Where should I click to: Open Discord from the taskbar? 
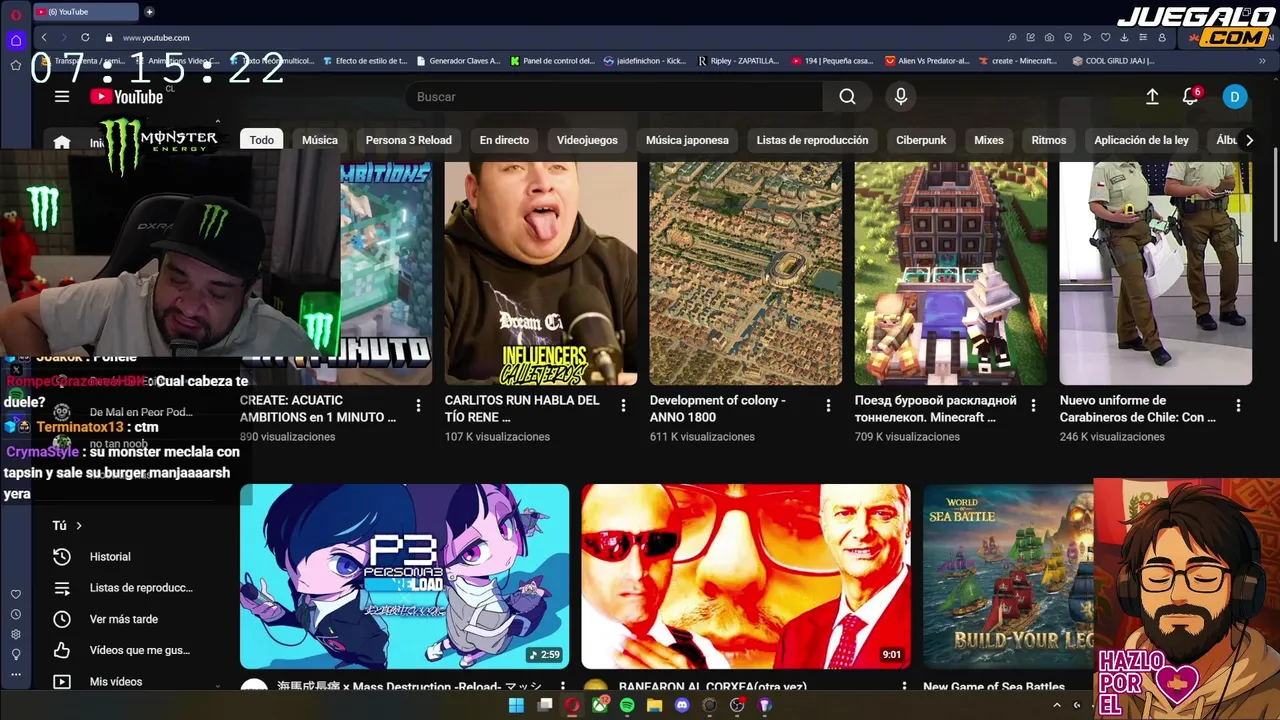(682, 705)
